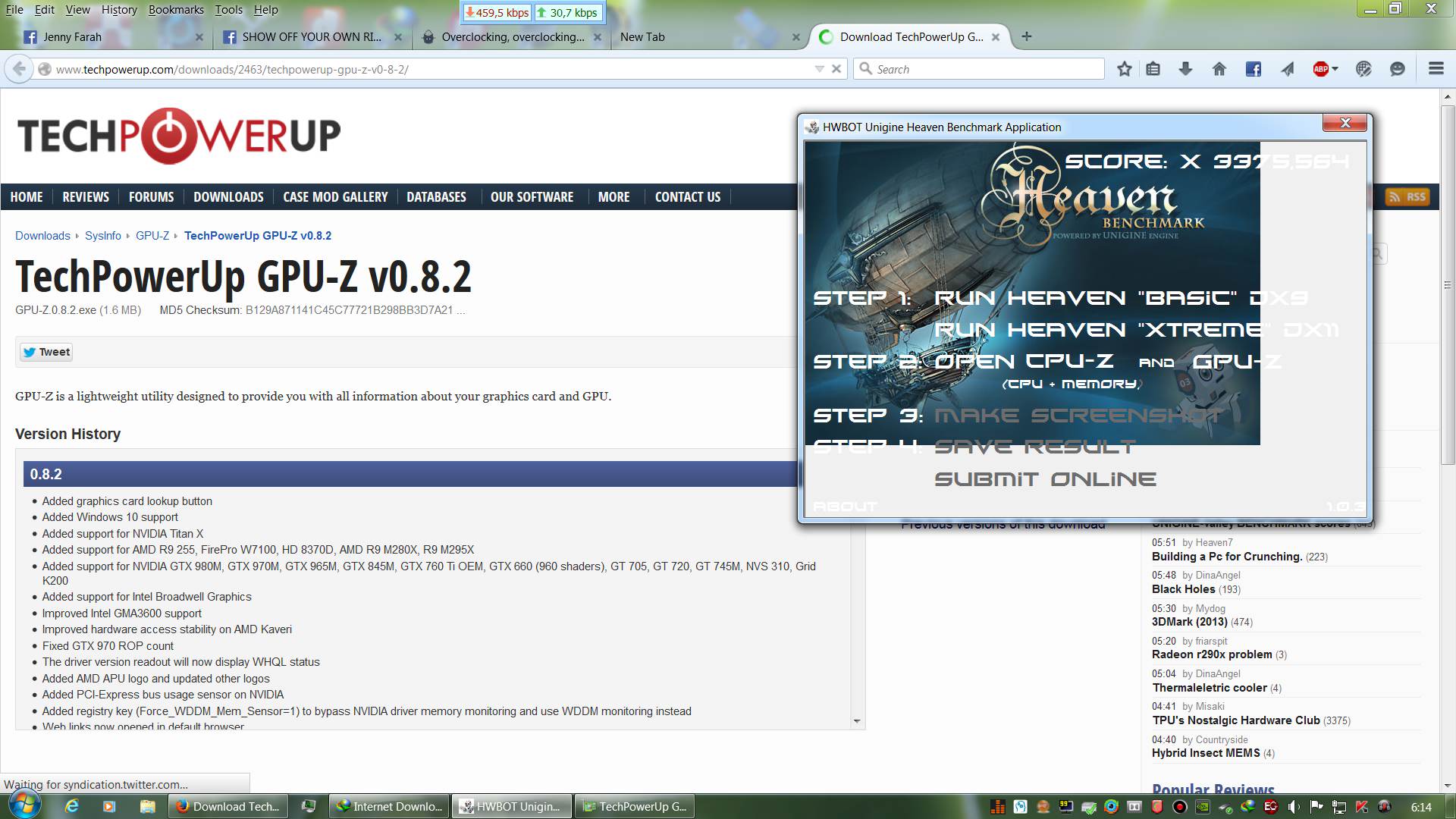Image resolution: width=1456 pixels, height=819 pixels.
Task: Open the REVIEWS nav item
Action: 86,197
